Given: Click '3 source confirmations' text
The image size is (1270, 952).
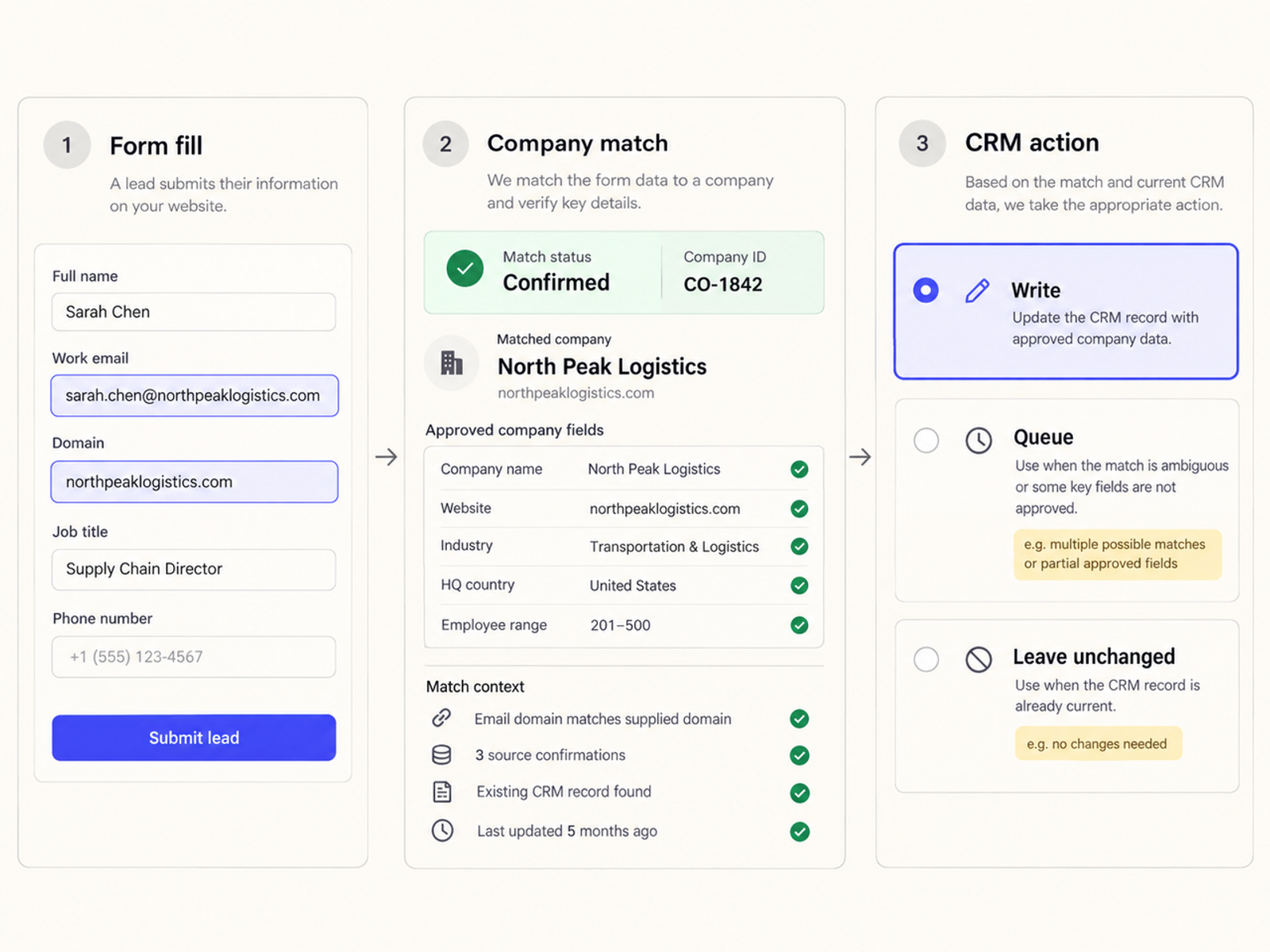Looking at the screenshot, I should 550,755.
